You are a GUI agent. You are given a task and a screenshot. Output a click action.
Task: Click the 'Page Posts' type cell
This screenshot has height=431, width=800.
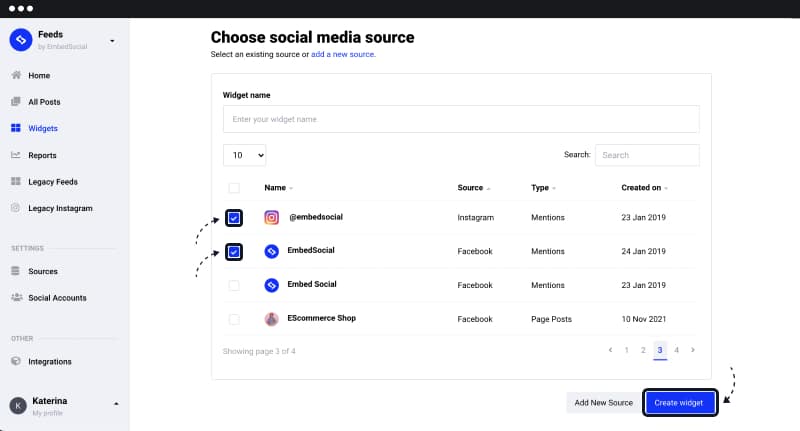551,319
